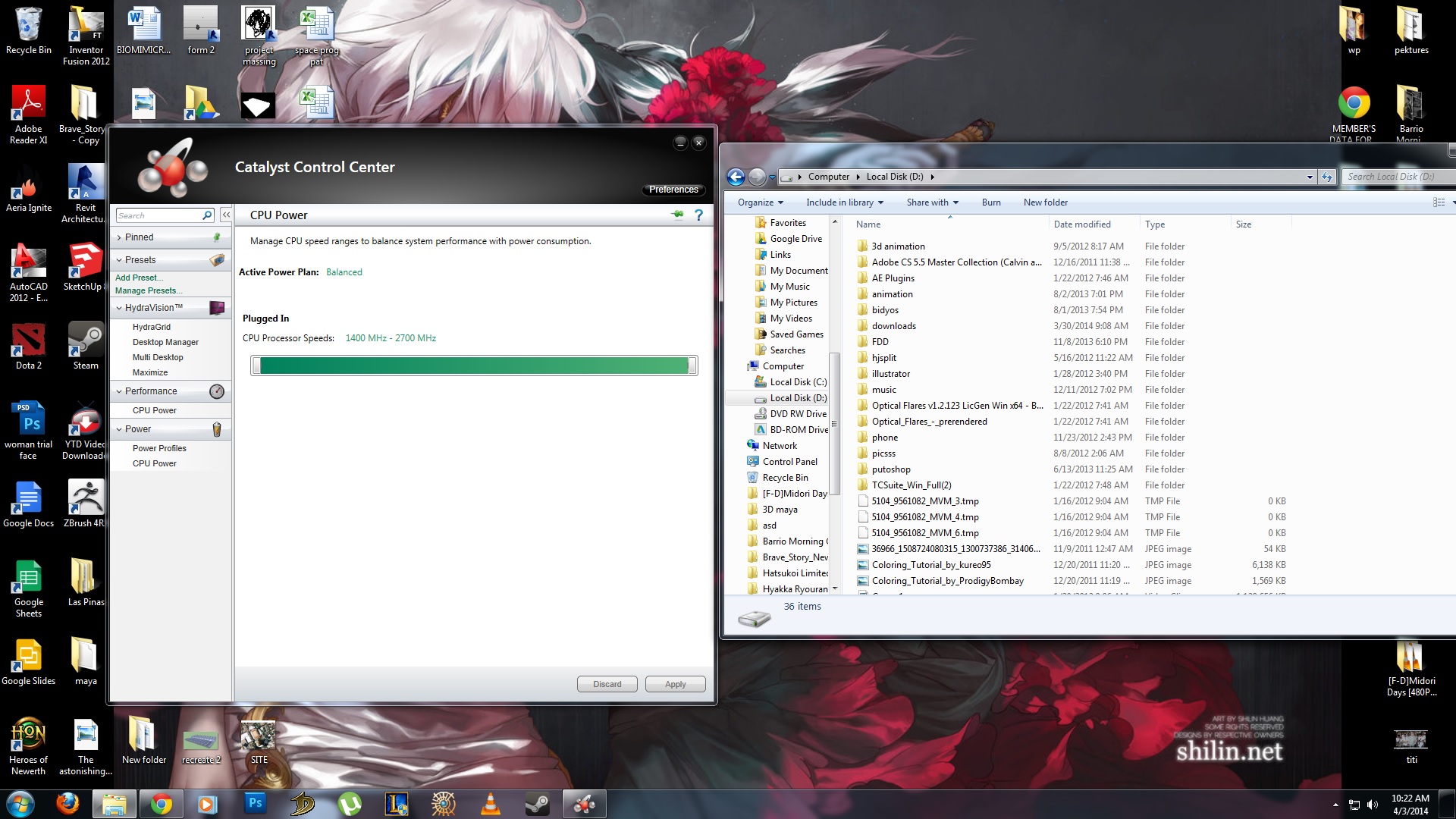This screenshot has width=1456, height=819.
Task: Open uTorrent from the taskbar
Action: (x=350, y=804)
